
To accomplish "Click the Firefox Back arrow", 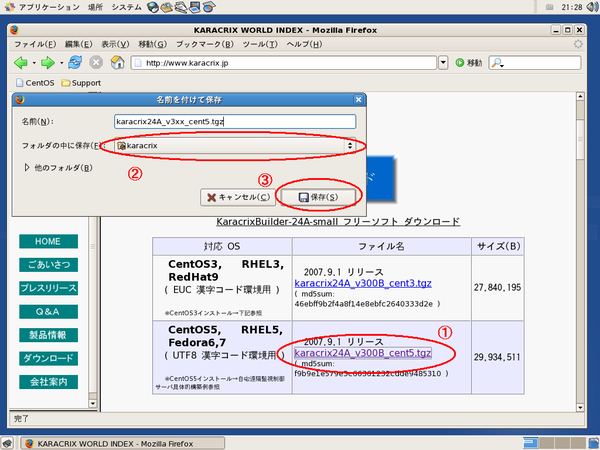I will (21, 63).
